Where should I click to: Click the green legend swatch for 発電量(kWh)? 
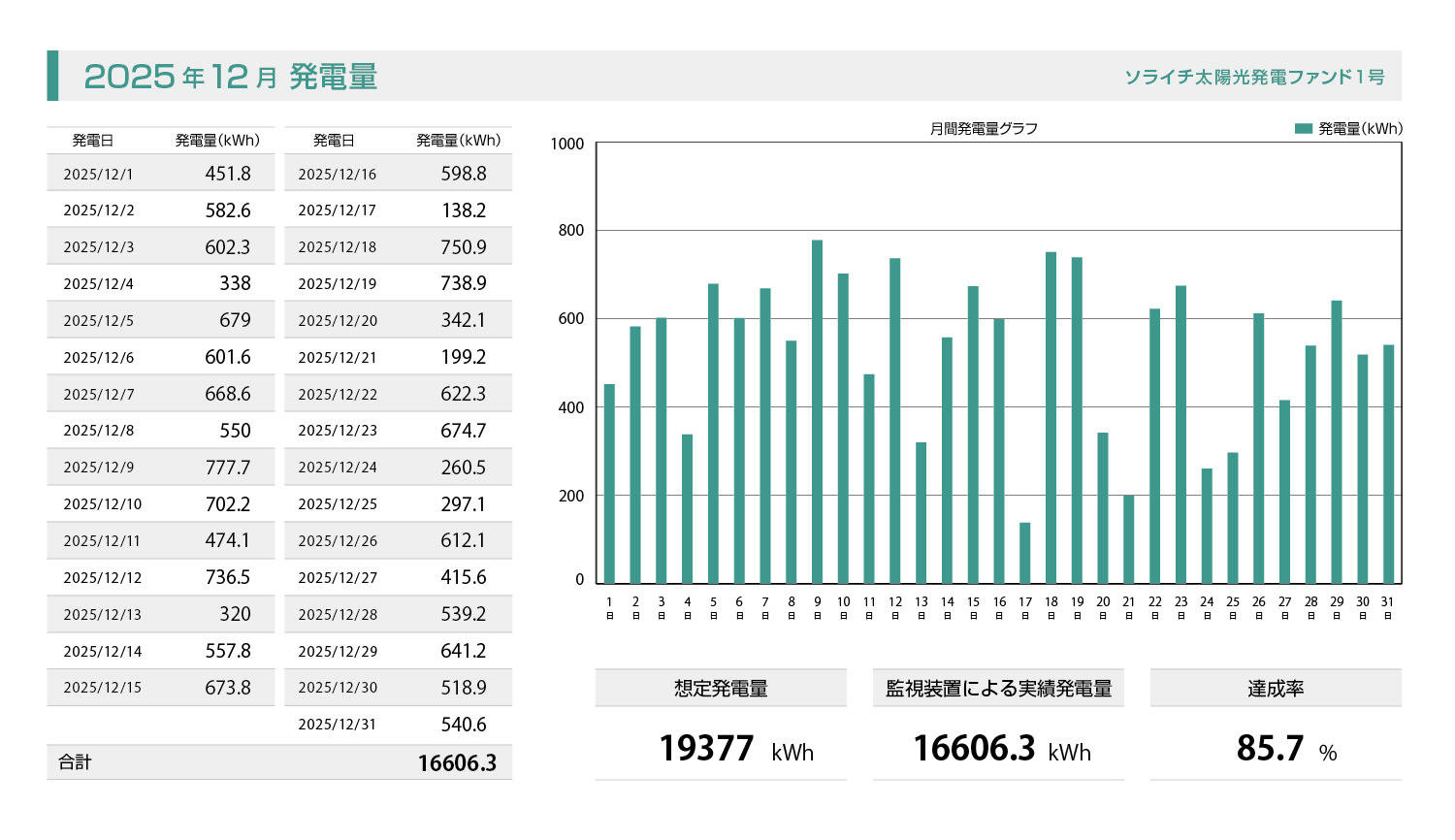(1303, 129)
